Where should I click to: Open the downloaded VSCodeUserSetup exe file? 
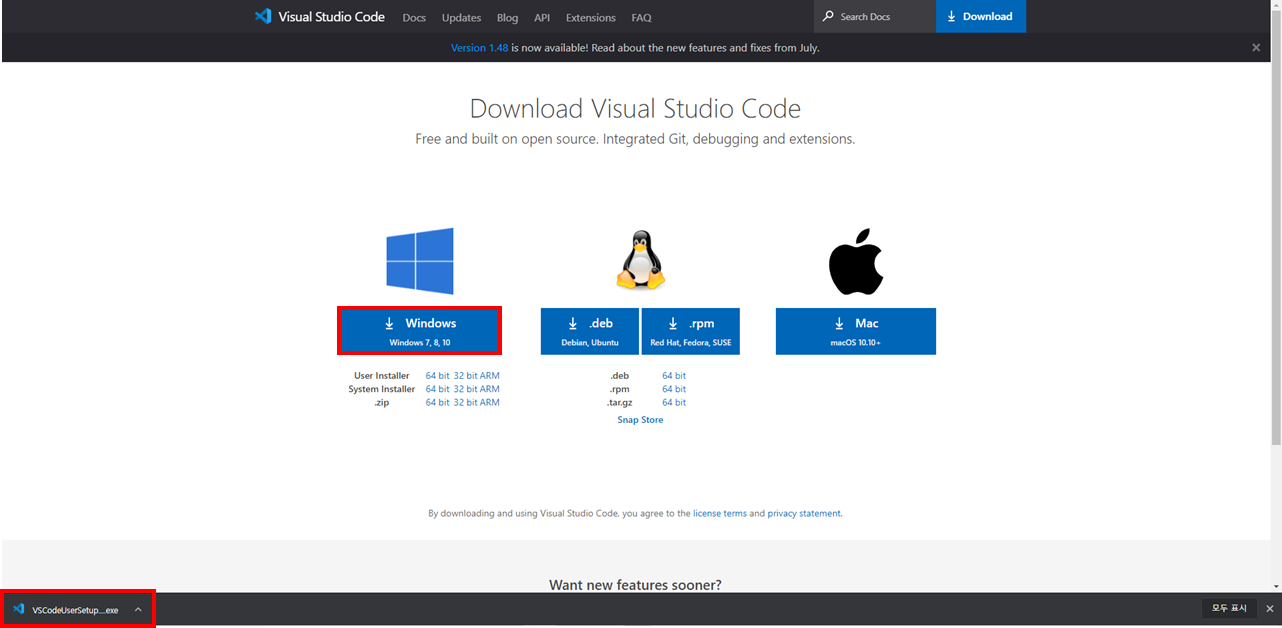(x=75, y=609)
